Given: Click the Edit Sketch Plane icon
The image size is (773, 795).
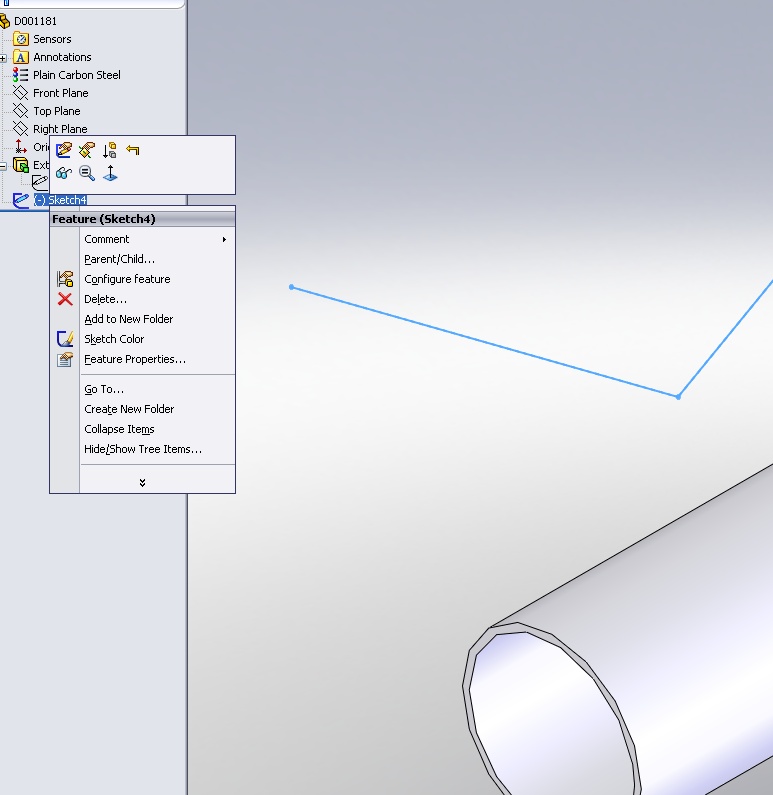Looking at the screenshot, I should pyautogui.click(x=87, y=150).
